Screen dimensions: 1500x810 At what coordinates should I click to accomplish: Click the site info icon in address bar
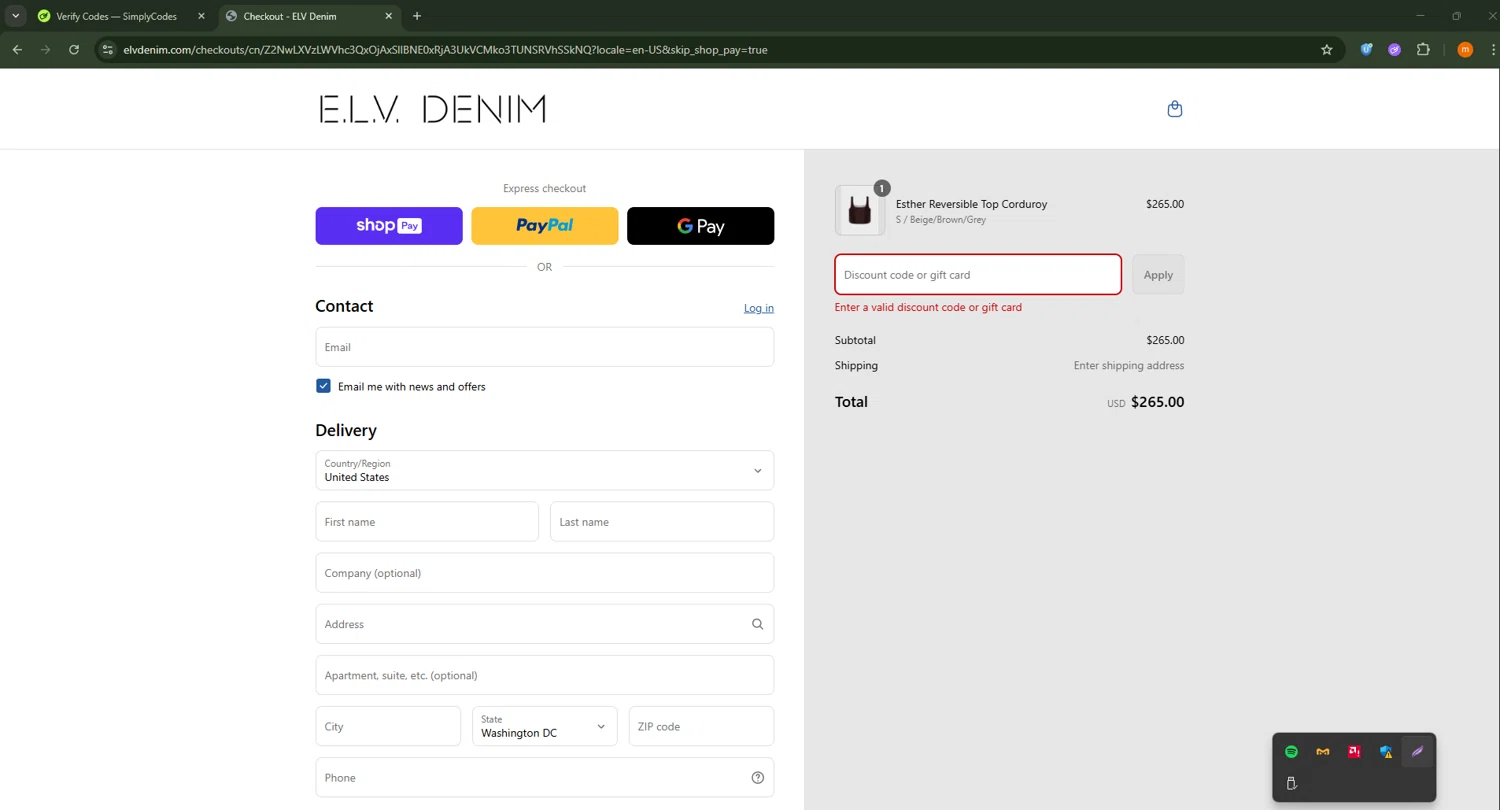(108, 49)
